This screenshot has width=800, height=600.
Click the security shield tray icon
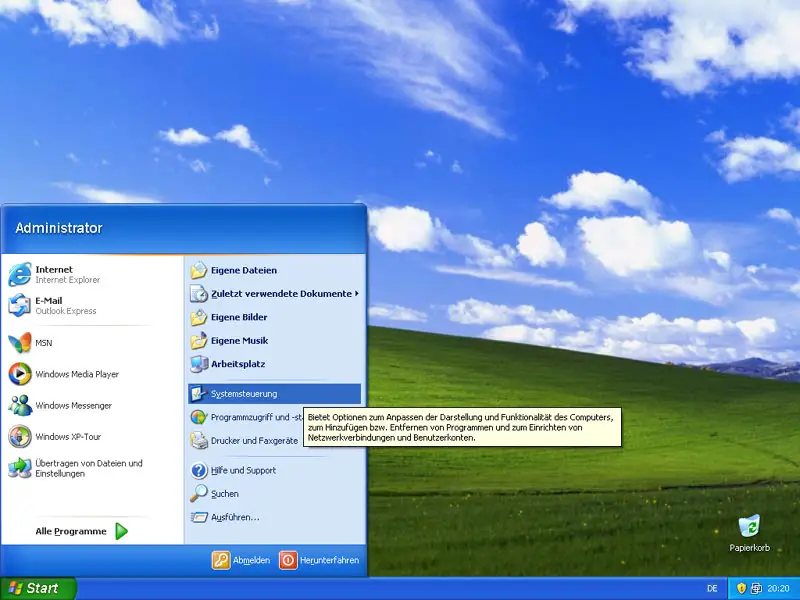pos(742,589)
